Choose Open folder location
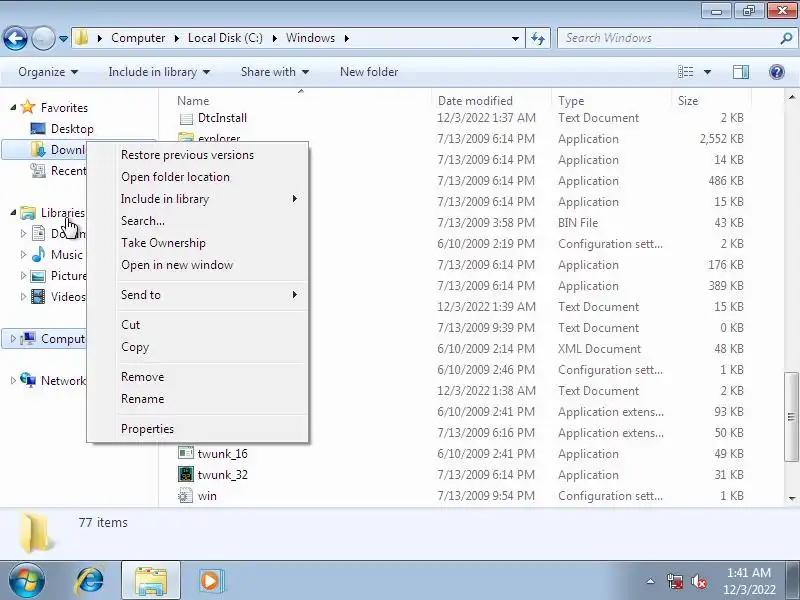 coord(176,177)
